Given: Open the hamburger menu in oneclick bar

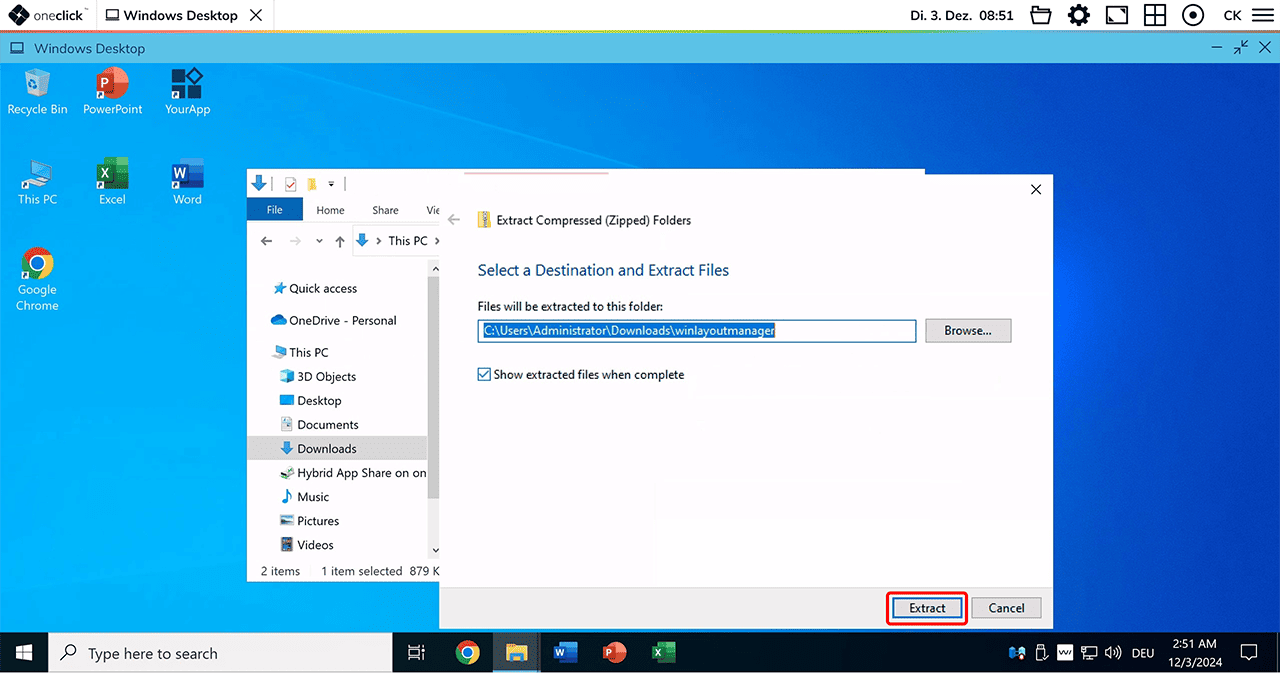Looking at the screenshot, I should coord(1261,15).
